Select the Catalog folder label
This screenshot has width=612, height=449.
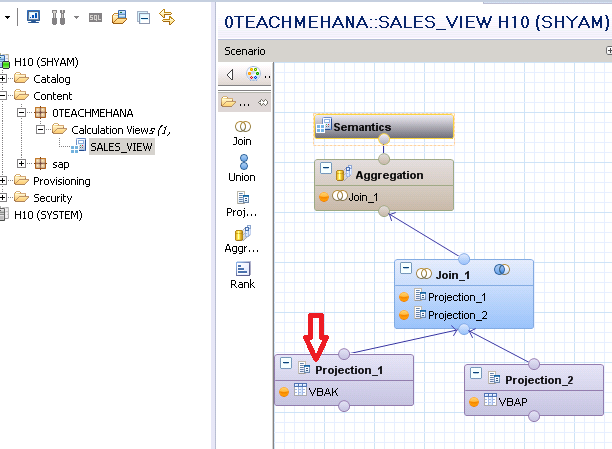point(52,79)
